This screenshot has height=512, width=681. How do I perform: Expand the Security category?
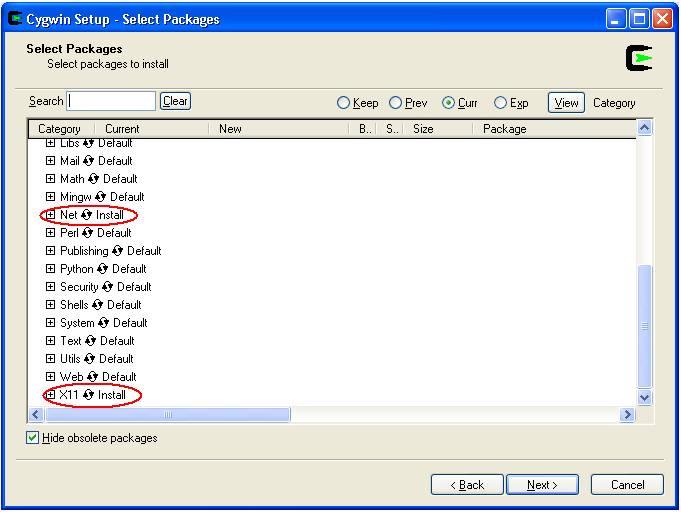[x=50, y=287]
